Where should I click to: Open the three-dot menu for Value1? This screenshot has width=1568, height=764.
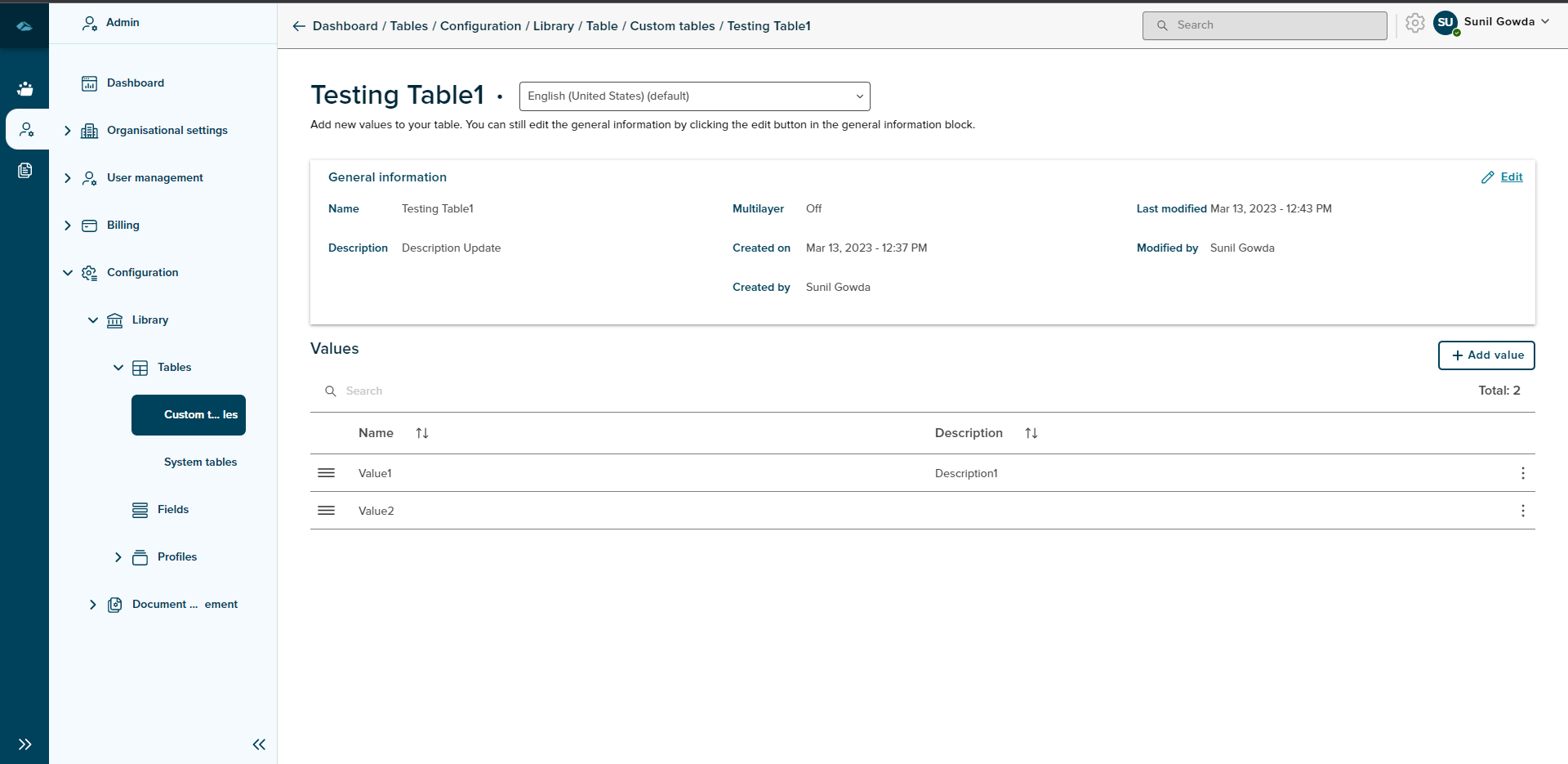pyautogui.click(x=1522, y=473)
